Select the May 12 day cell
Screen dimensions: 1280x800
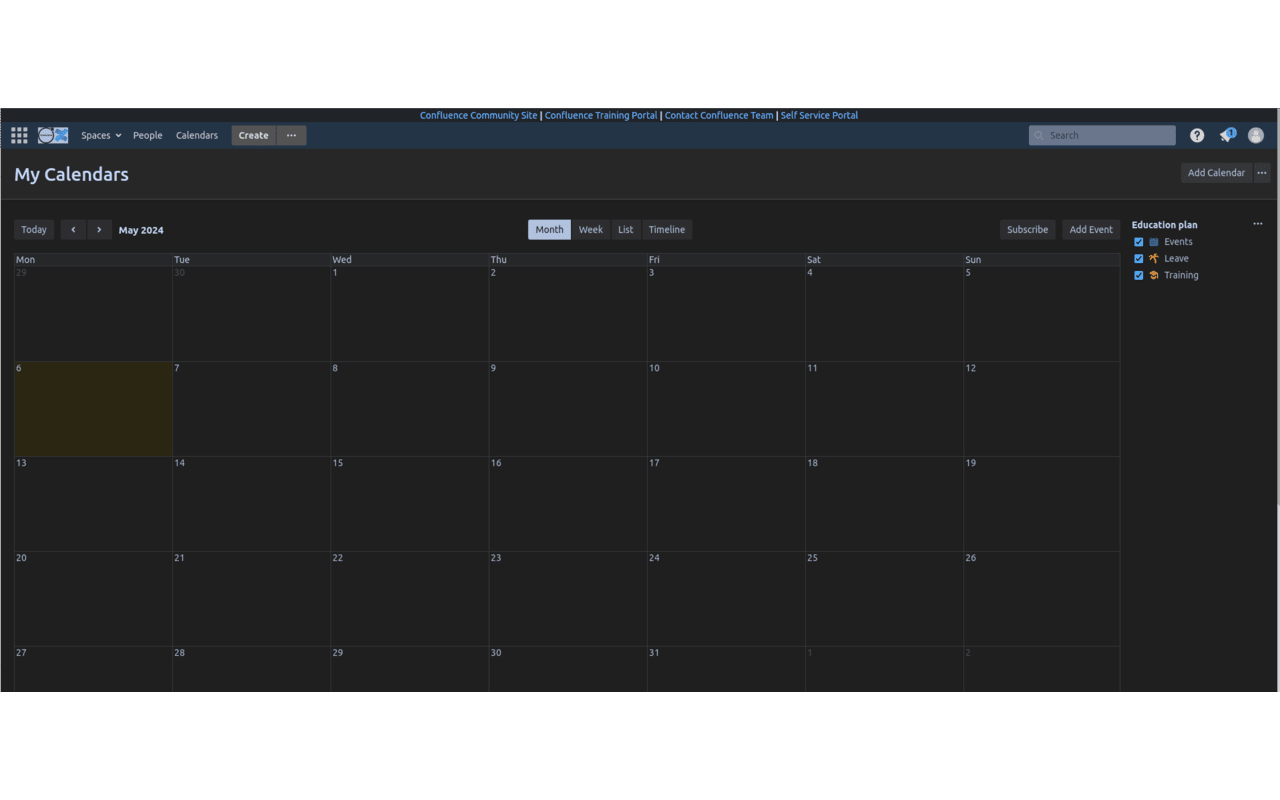[1042, 409]
